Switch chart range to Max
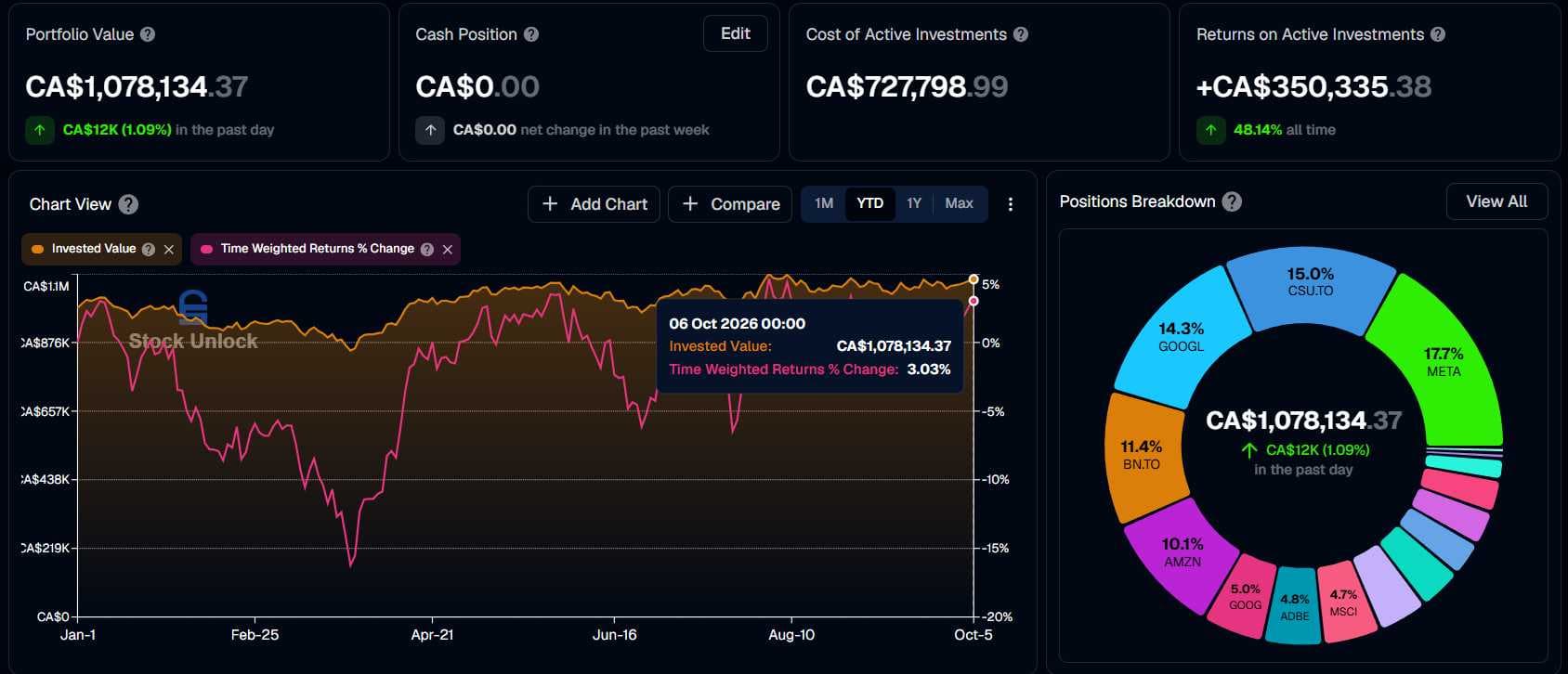 coord(959,203)
